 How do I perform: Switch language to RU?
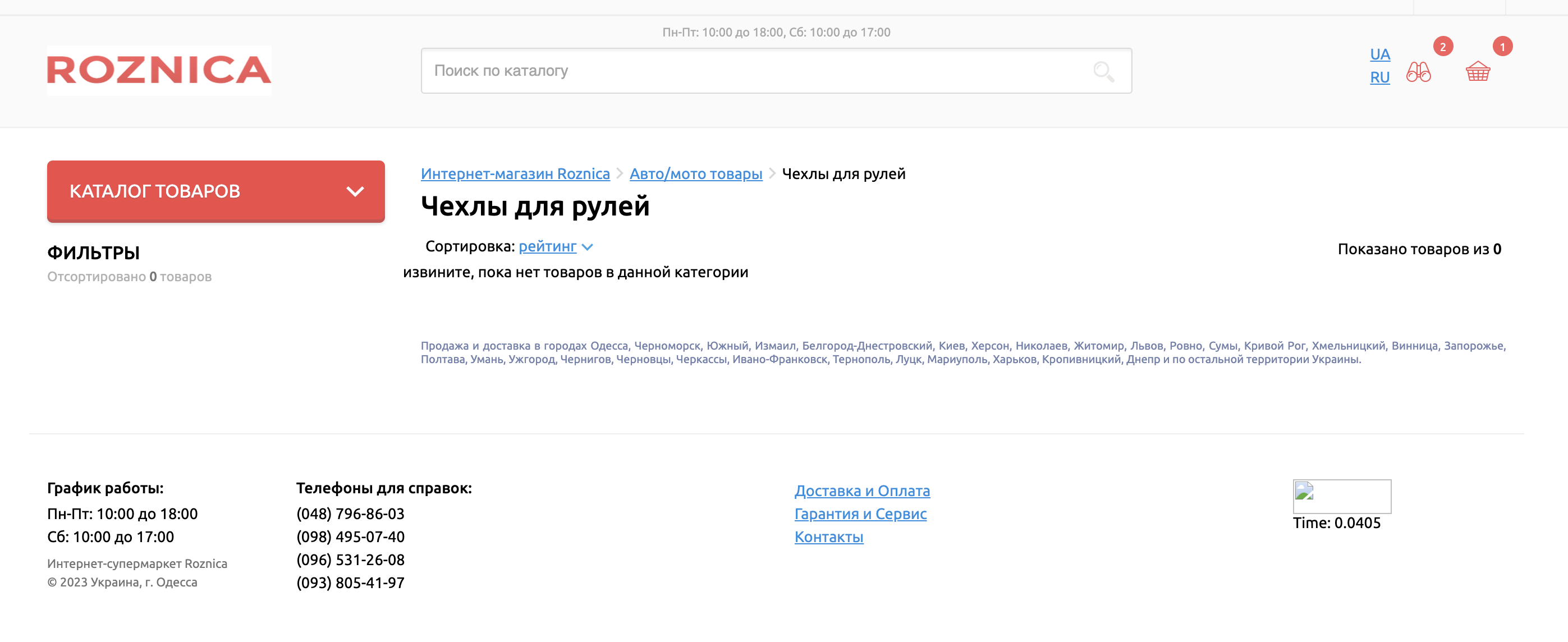pos(1379,77)
